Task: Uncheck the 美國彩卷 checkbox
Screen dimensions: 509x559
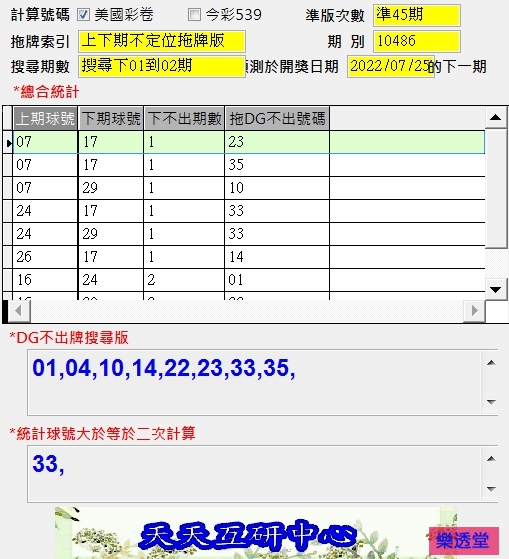Action: coord(83,15)
